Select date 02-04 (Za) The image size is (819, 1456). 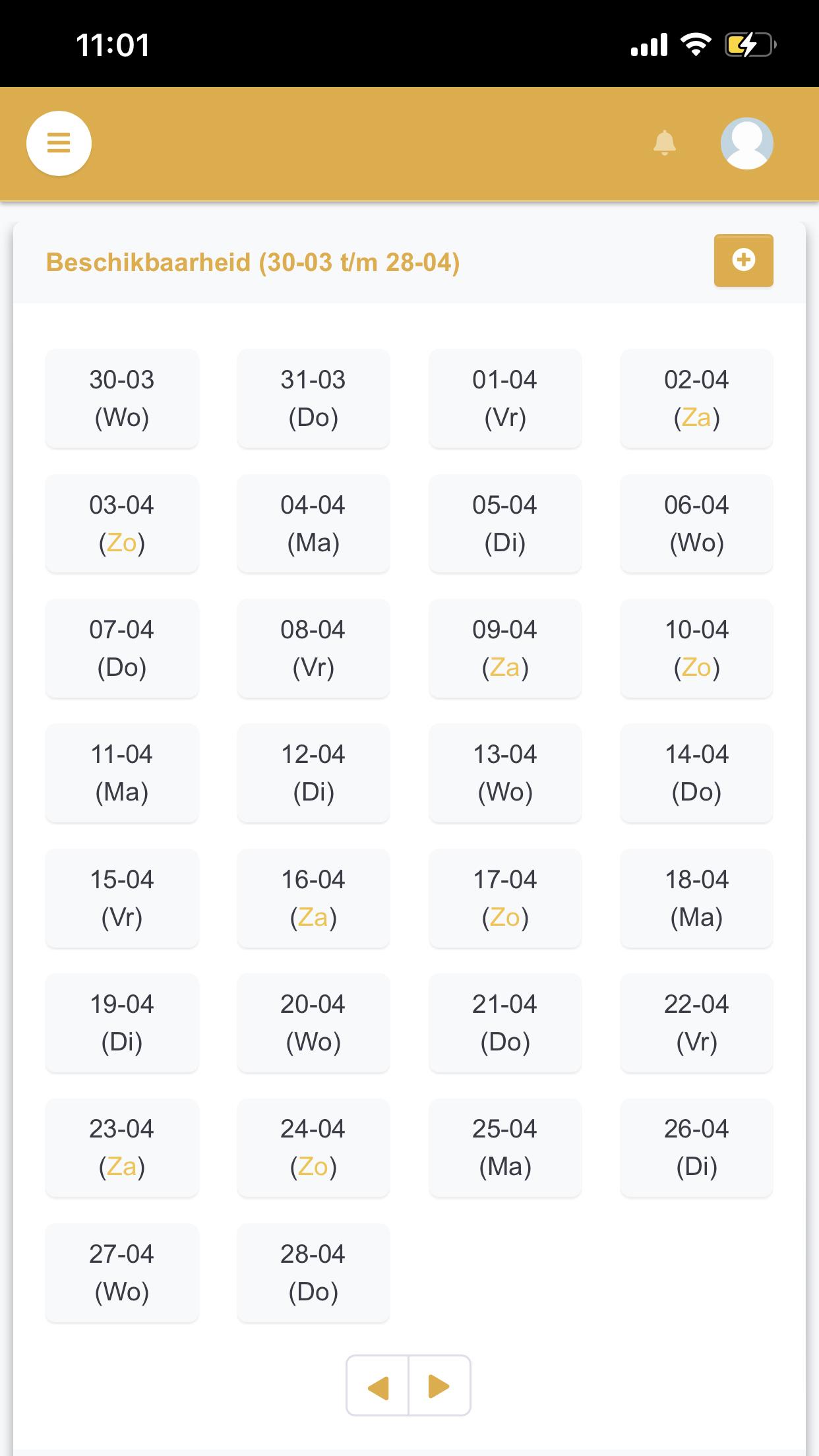pos(696,398)
